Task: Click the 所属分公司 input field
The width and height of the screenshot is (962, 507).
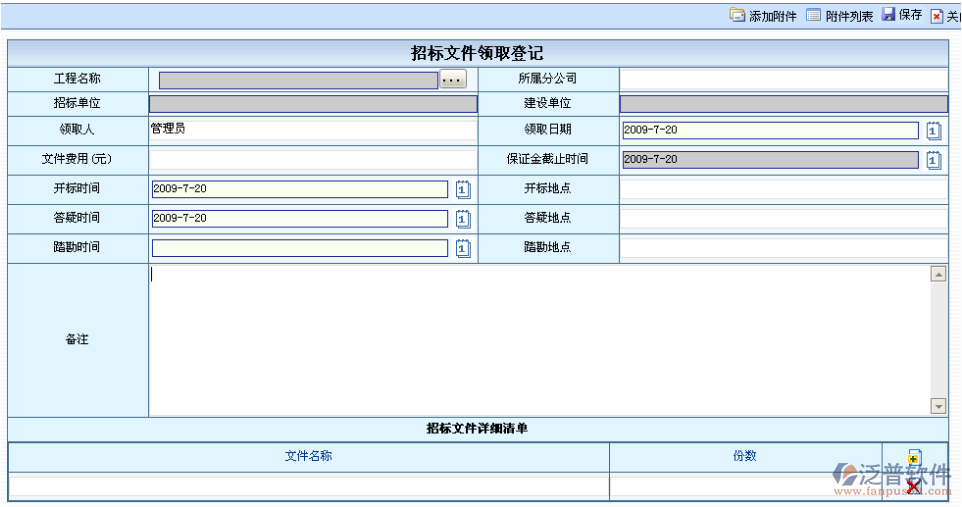Action: 783,80
